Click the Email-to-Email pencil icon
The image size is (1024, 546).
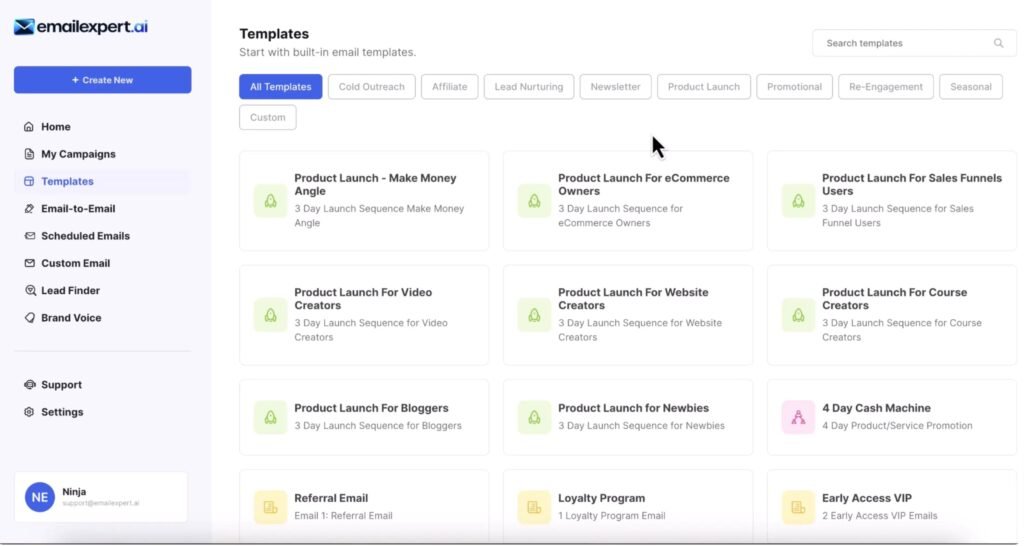[x=29, y=209]
